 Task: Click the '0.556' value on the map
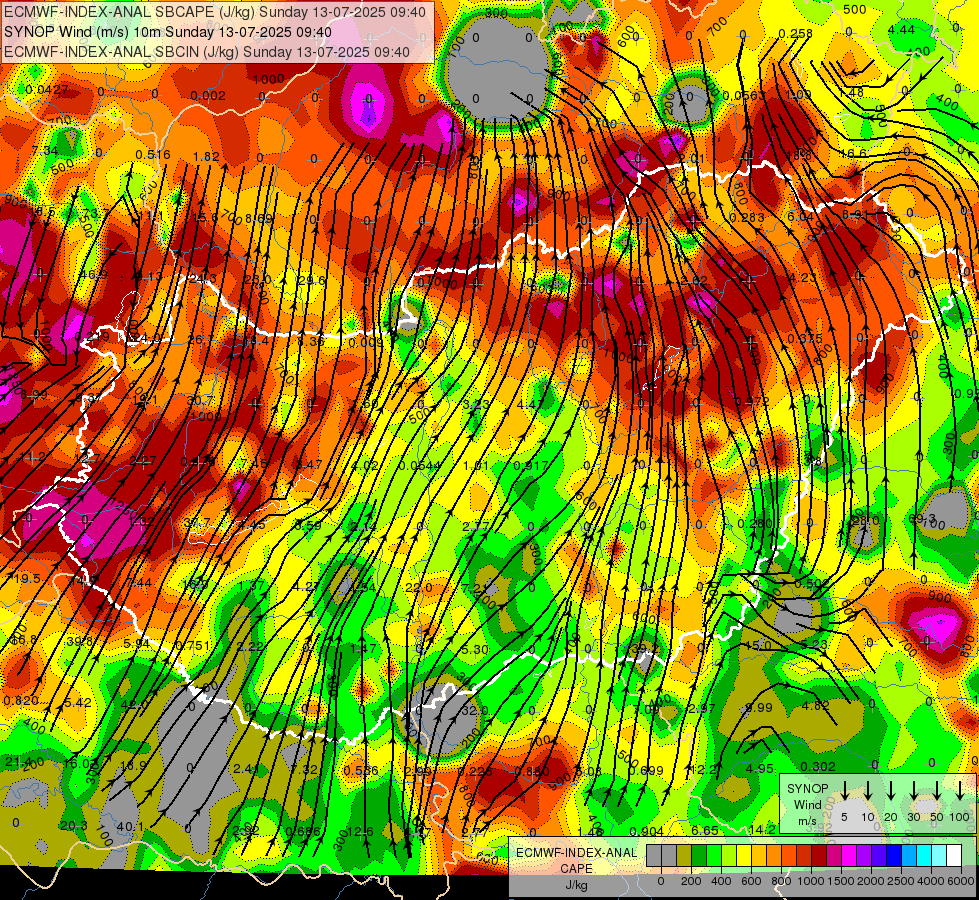(x=361, y=770)
